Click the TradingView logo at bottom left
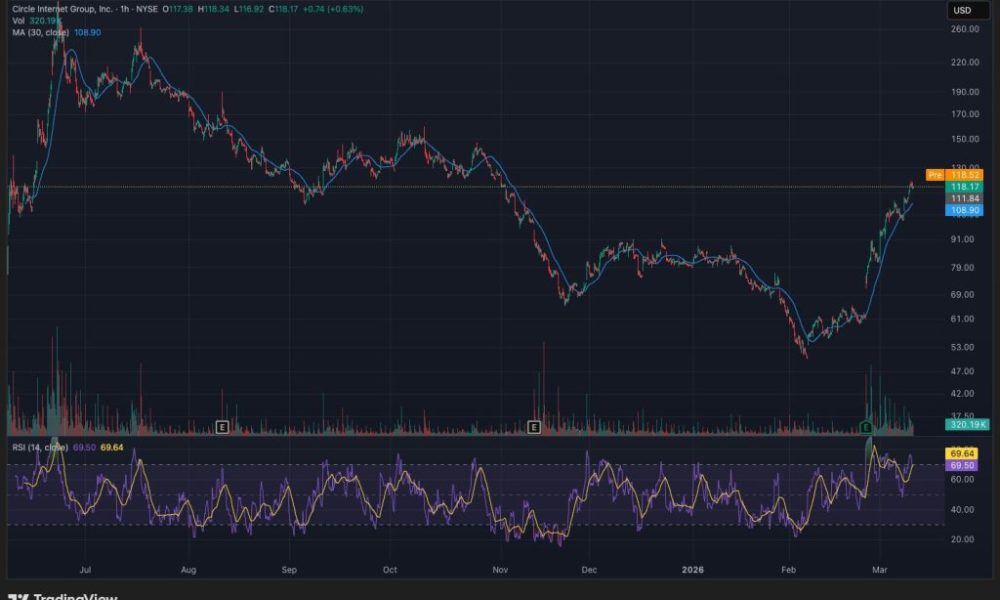1000x600 pixels. tap(65, 597)
